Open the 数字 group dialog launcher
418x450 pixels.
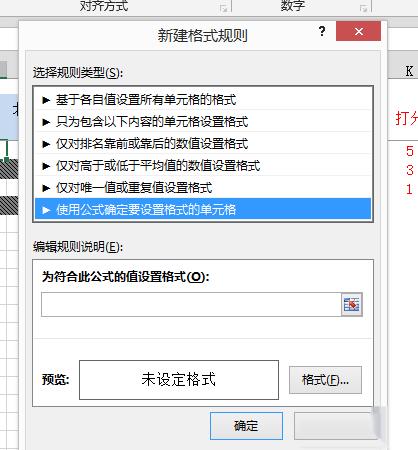(364, 9)
